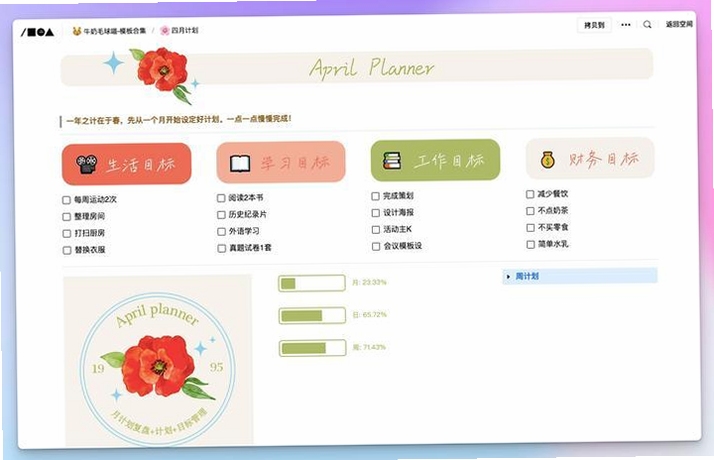Click the money bag icon on 财务目标
The width and height of the screenshot is (714, 460).
[x=547, y=159]
